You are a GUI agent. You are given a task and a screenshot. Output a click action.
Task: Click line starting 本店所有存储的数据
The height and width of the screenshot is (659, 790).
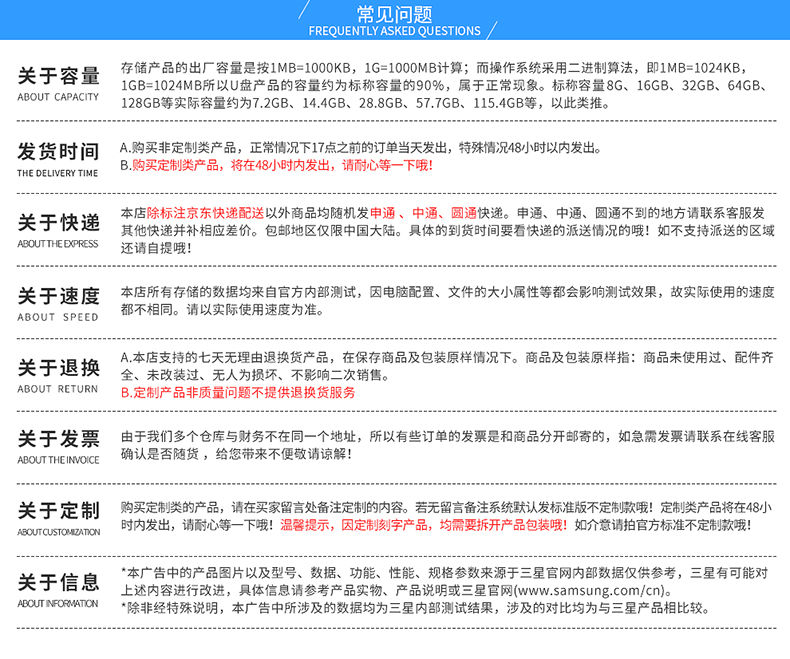point(447,292)
